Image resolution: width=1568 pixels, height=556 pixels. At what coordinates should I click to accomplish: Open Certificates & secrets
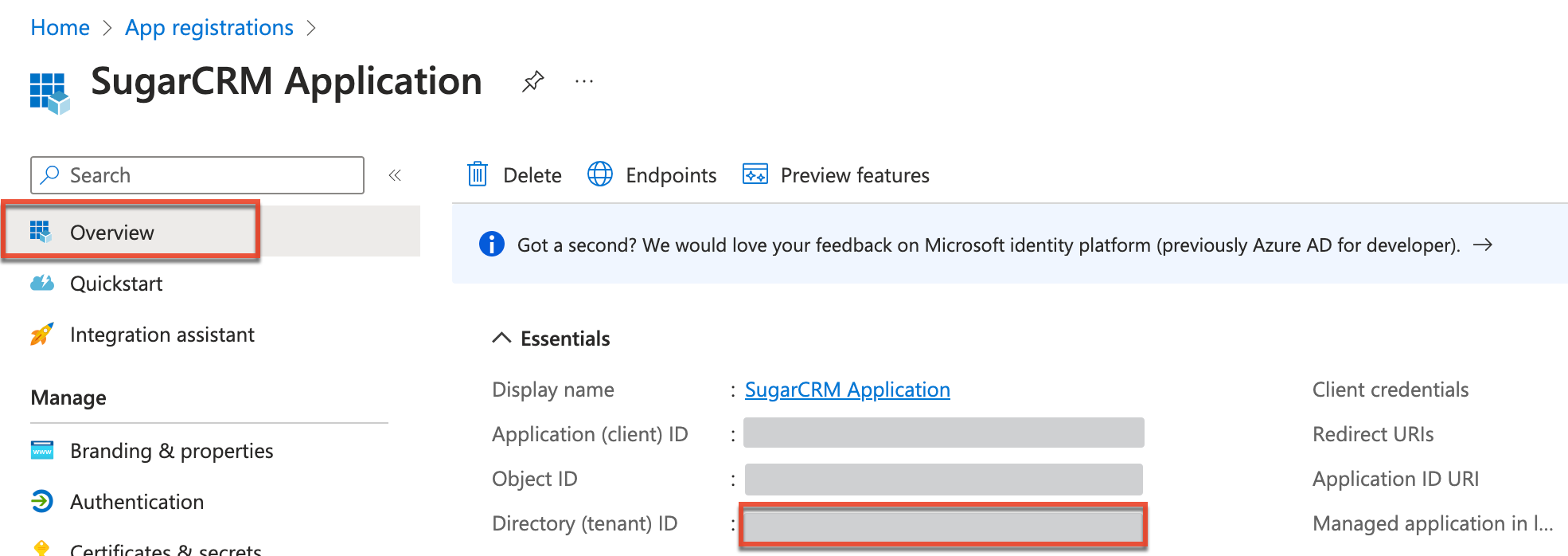pyautogui.click(x=166, y=549)
